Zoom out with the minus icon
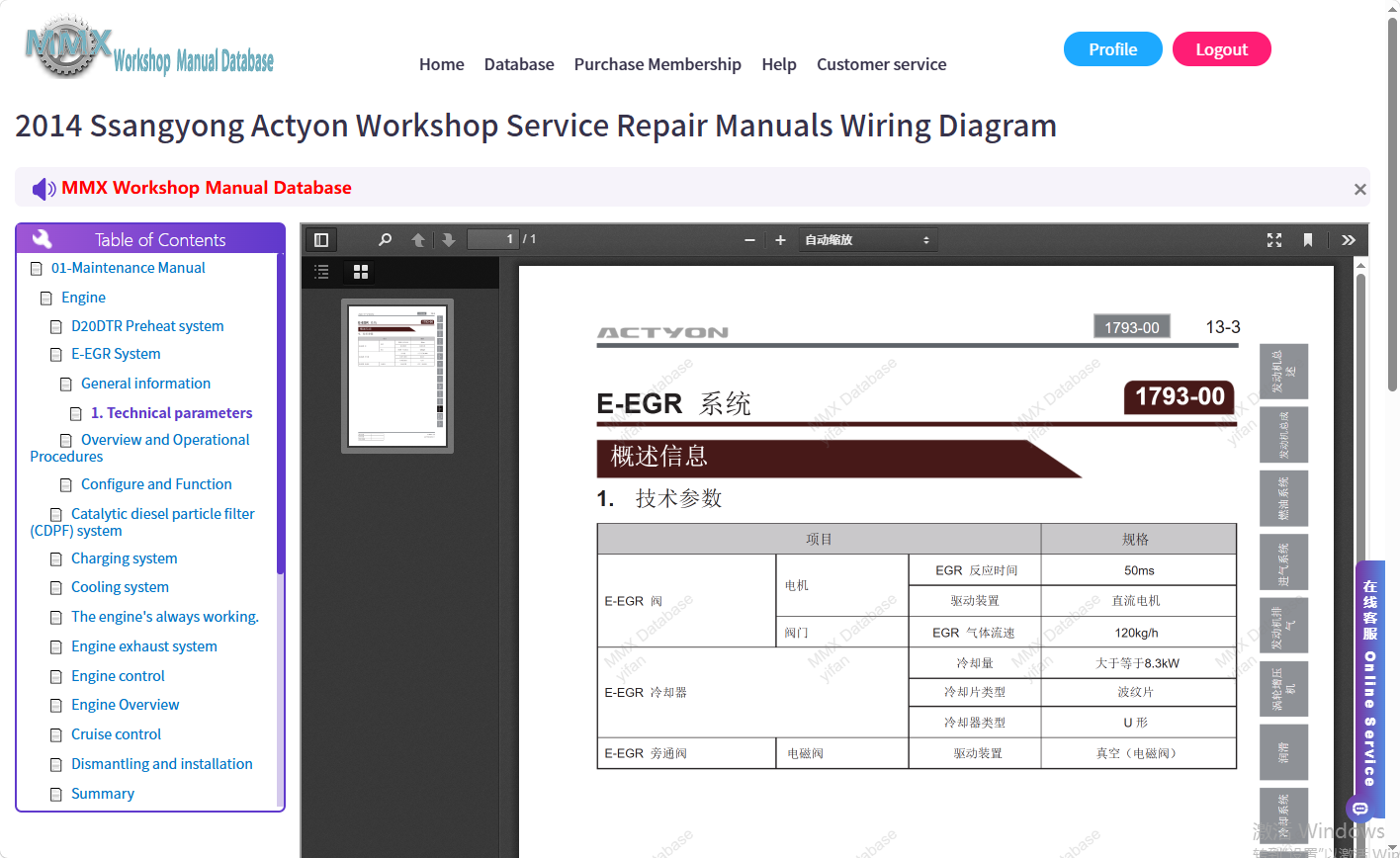 point(750,240)
